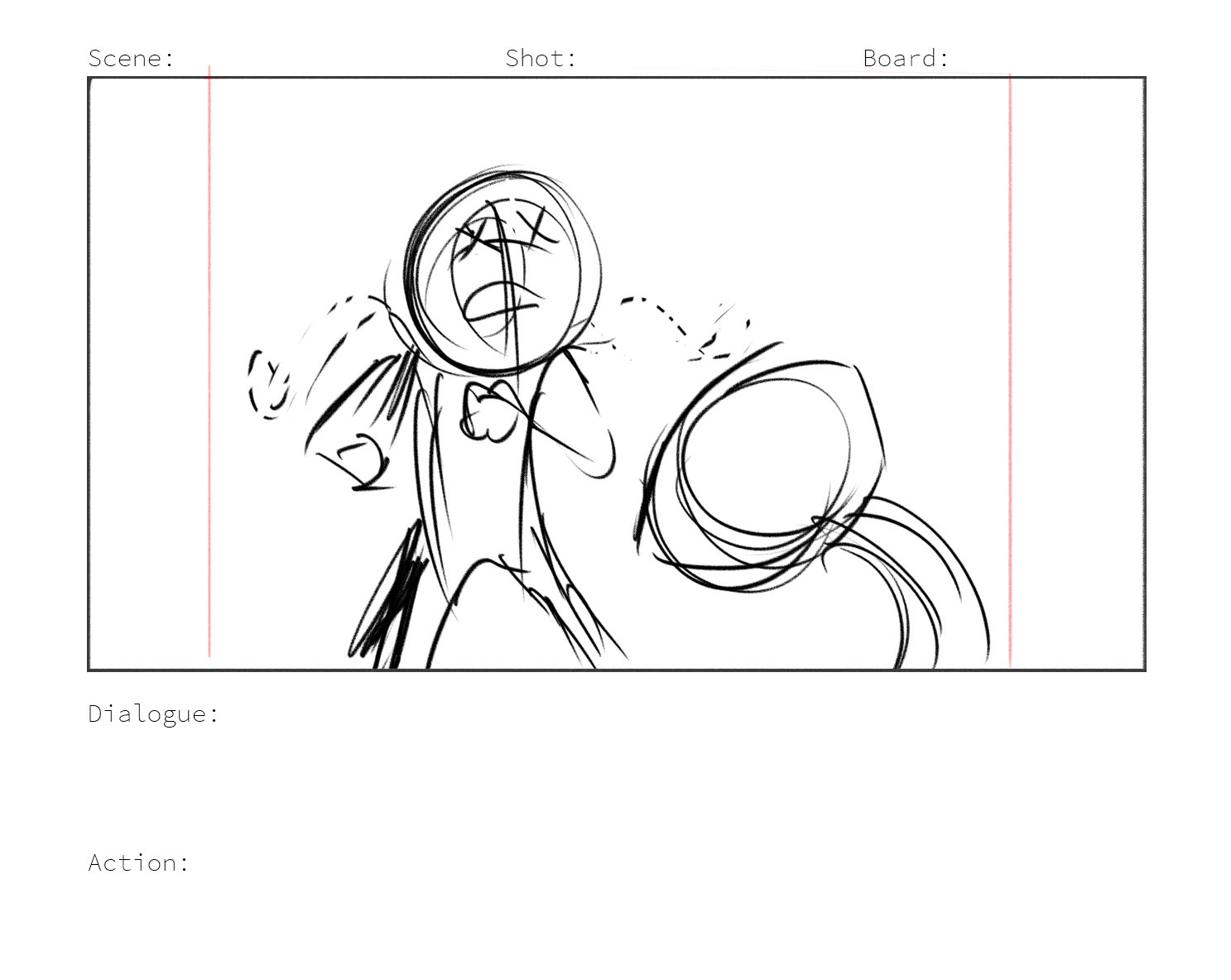Click the "Board:" label
Image resolution: width=1231 pixels, height=980 pixels.
click(x=906, y=58)
